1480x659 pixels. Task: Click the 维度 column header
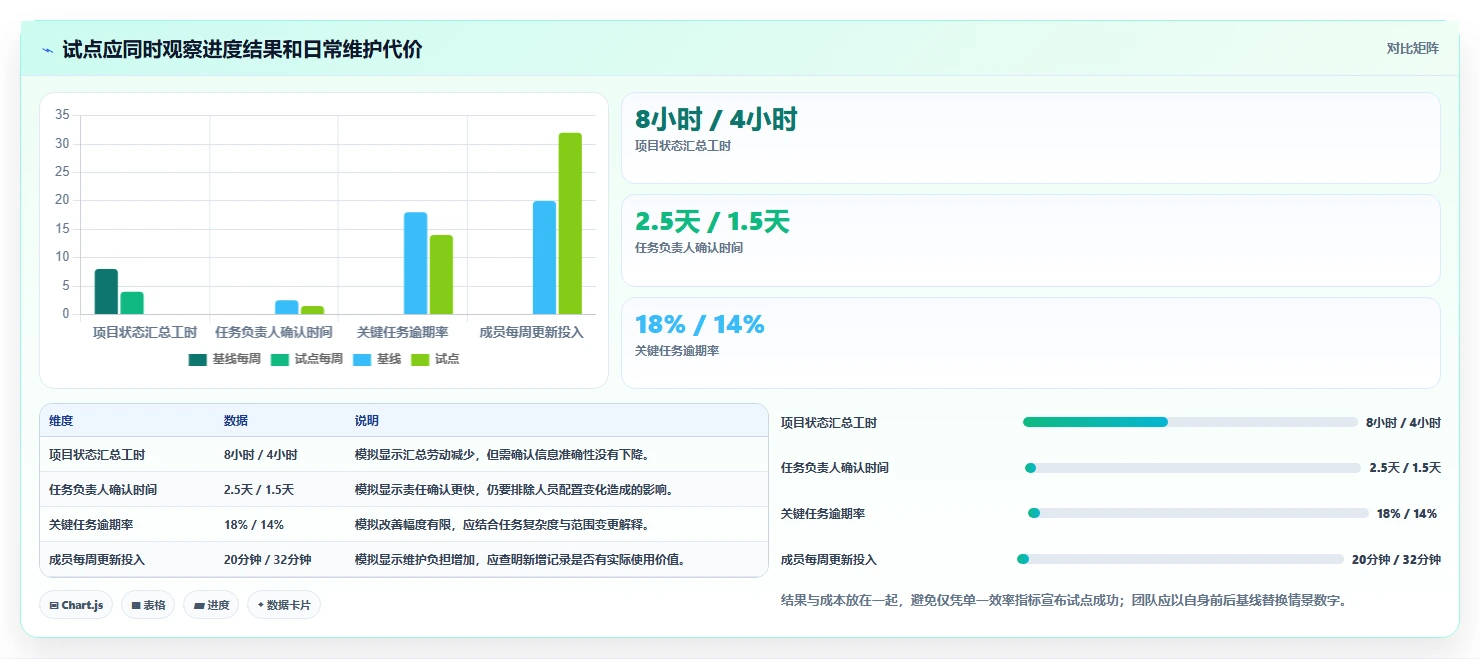coord(61,421)
